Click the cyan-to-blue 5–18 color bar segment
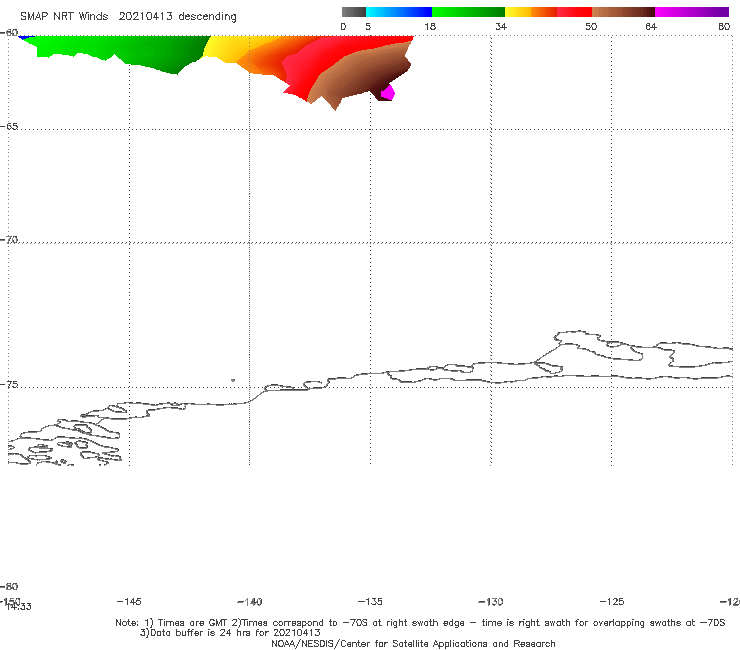The width and height of the screenshot is (740, 650). [x=399, y=12]
